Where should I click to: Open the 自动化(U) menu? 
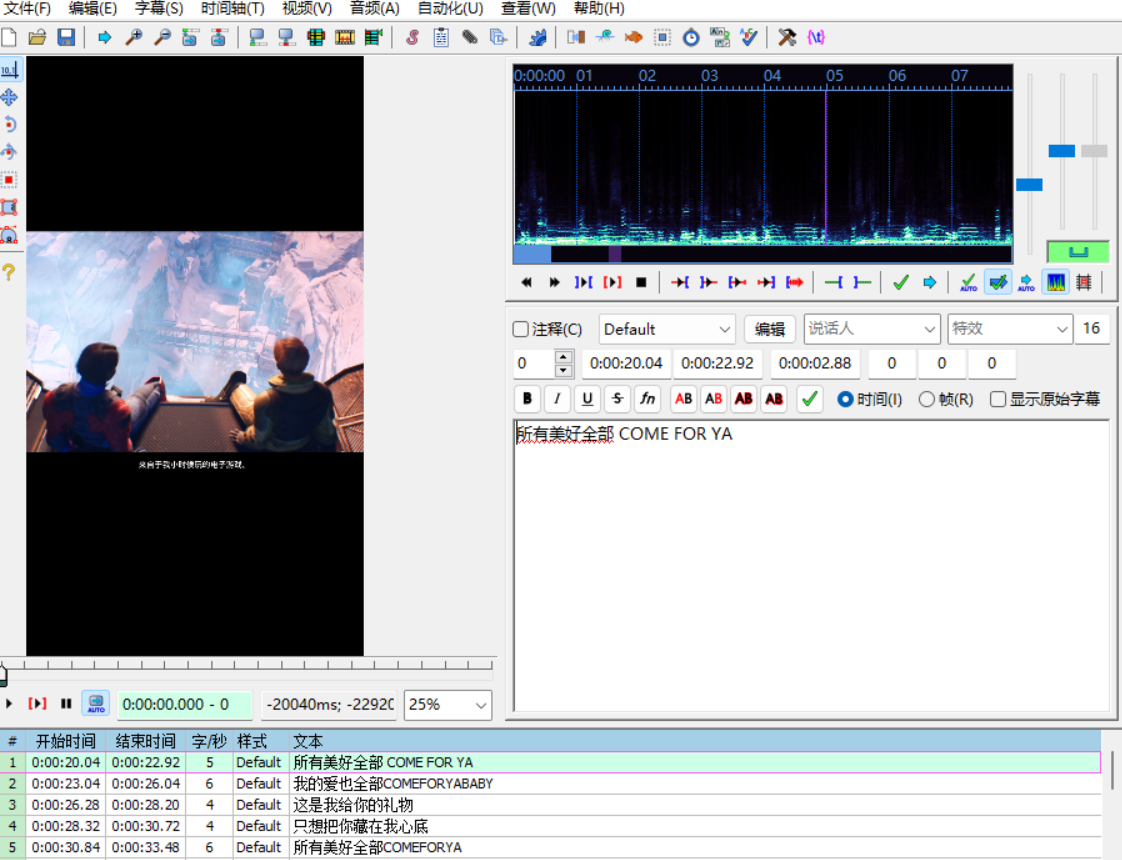tap(450, 9)
